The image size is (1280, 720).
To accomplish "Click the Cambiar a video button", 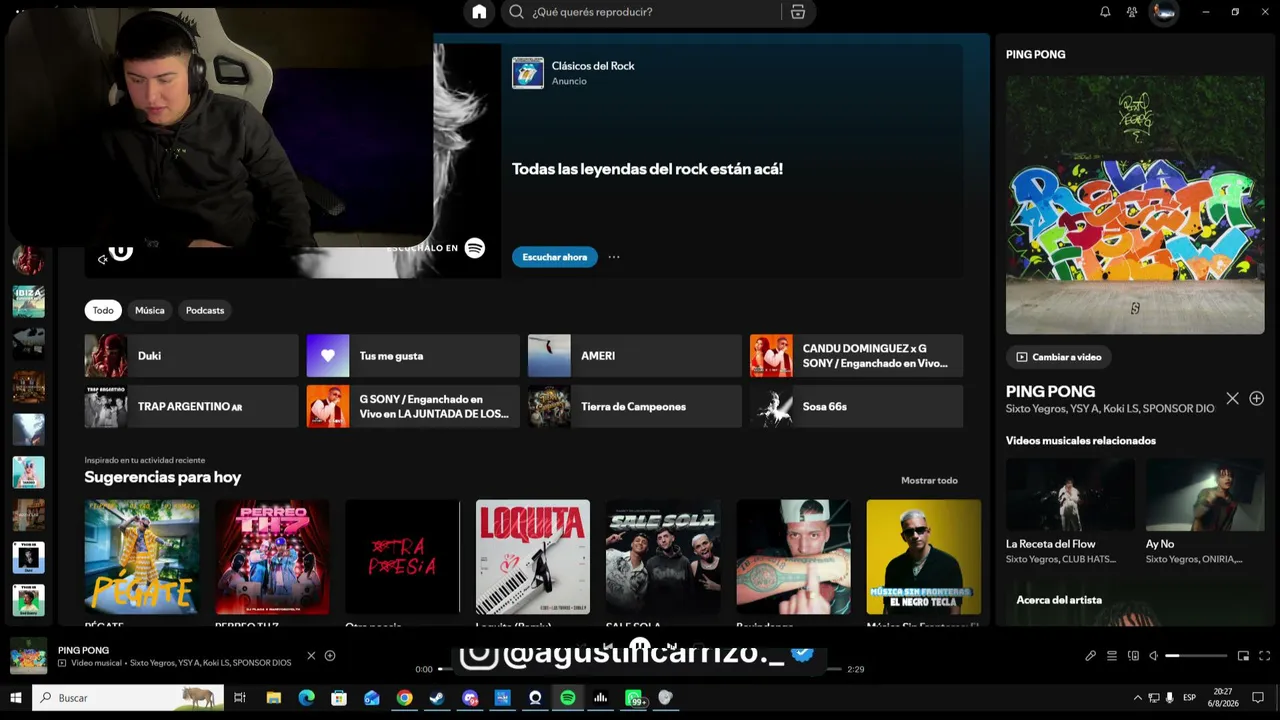I will 1059,357.
